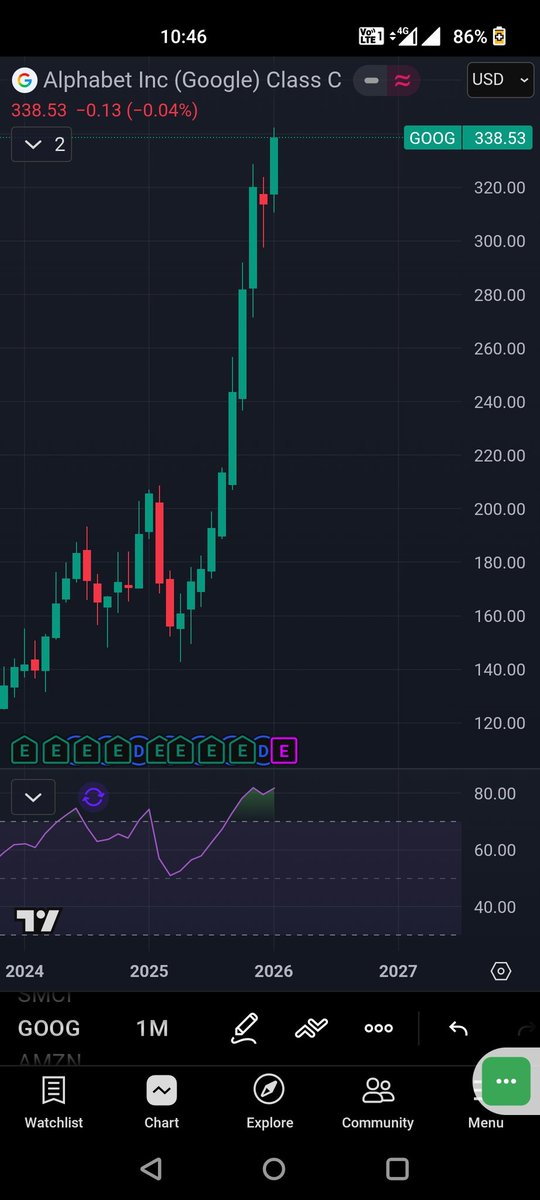This screenshot has height=1200, width=540.
Task: Tap the Google logo beside Alphabet title
Action: point(24,80)
